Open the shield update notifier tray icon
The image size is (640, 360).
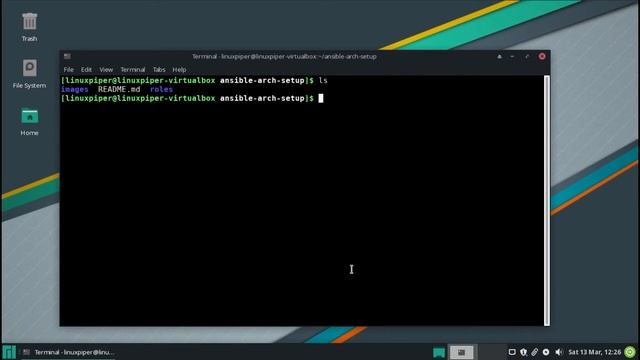coord(523,352)
